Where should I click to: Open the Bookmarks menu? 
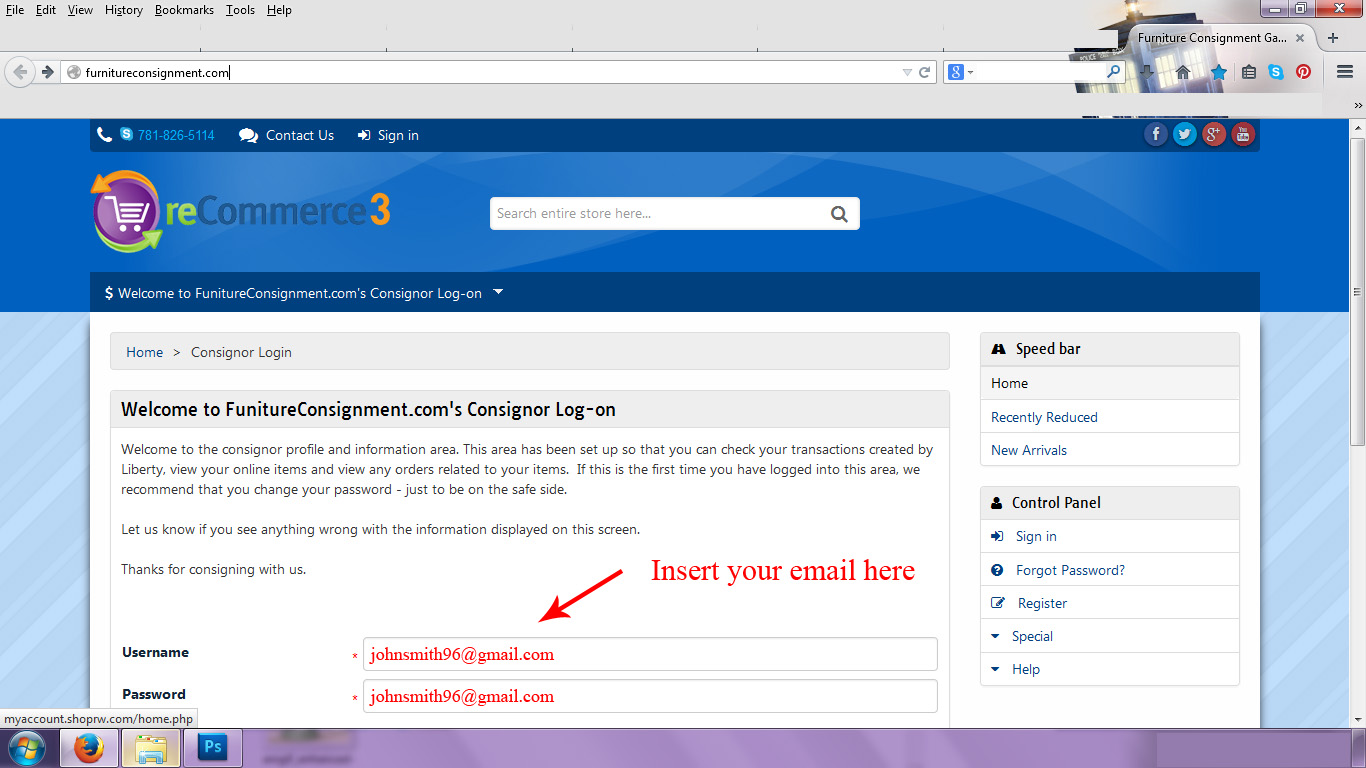click(x=184, y=9)
